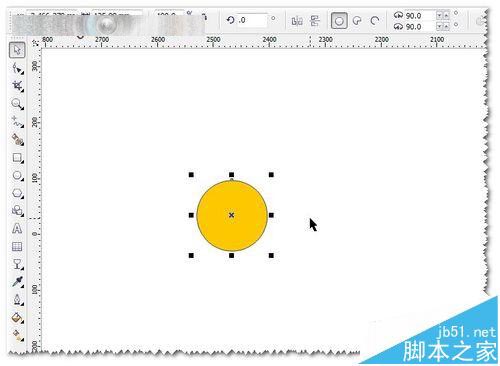Select the Shape edit tool

17,68
